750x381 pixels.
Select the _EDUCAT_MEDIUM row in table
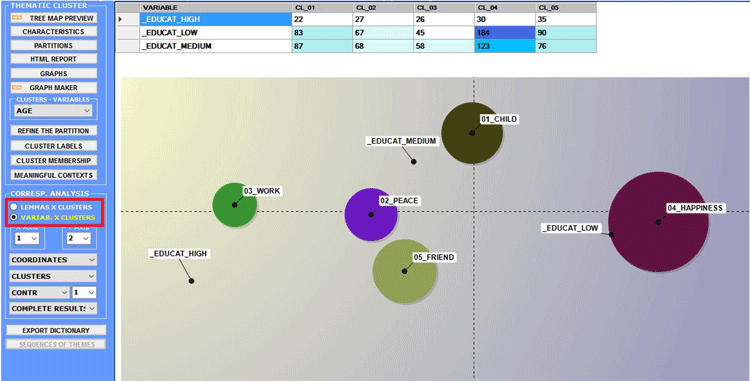point(356,46)
